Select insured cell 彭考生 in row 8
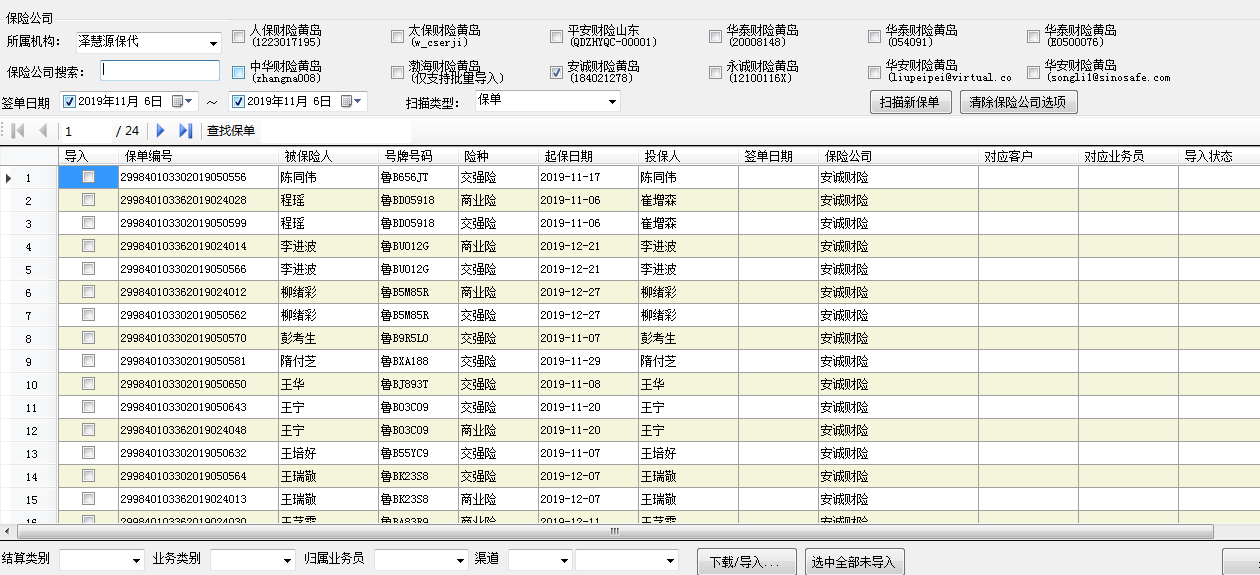 pos(329,338)
